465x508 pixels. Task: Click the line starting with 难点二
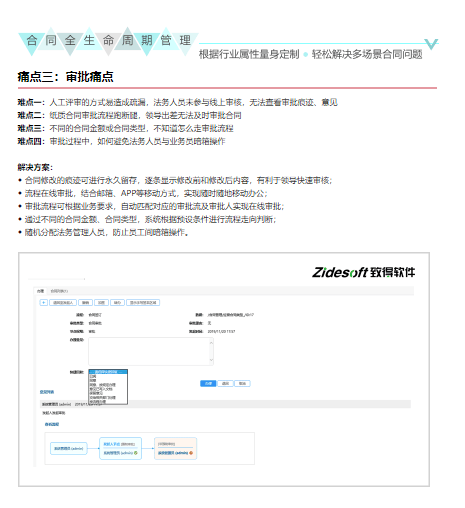pos(129,115)
